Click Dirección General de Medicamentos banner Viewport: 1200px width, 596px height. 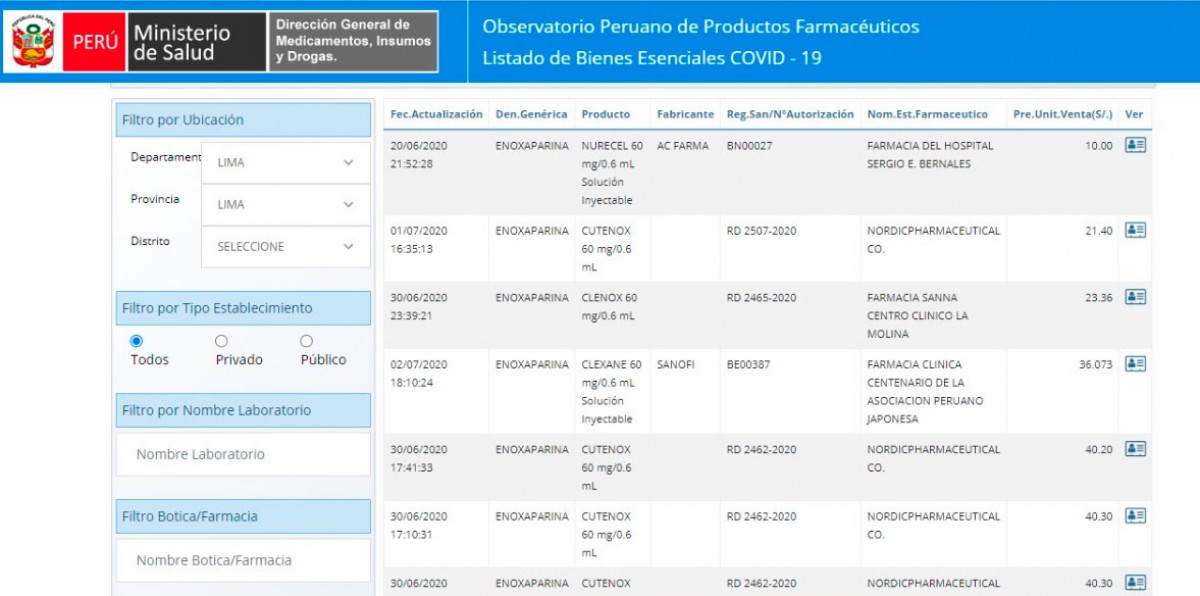353,41
